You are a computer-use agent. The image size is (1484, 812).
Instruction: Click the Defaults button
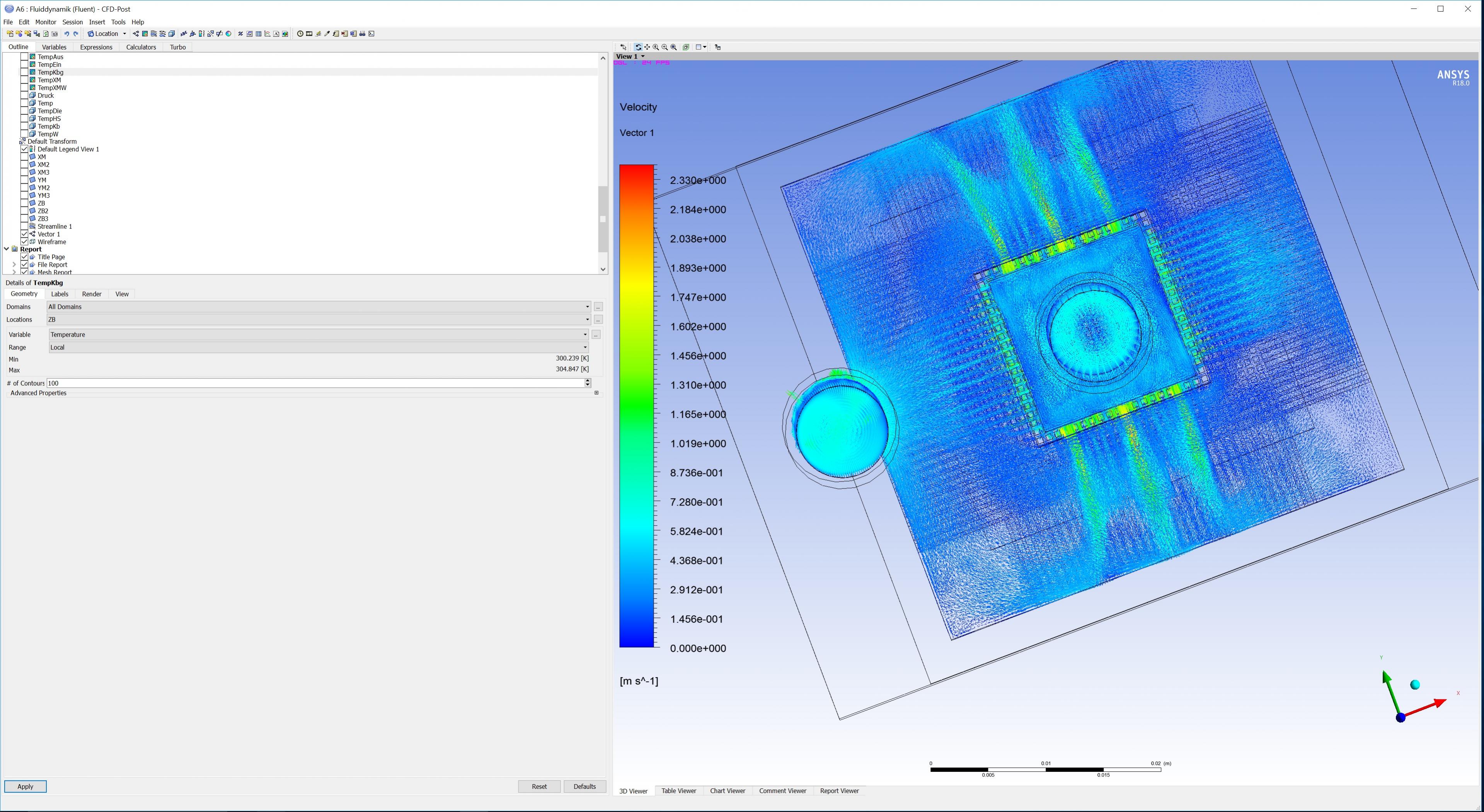(584, 786)
